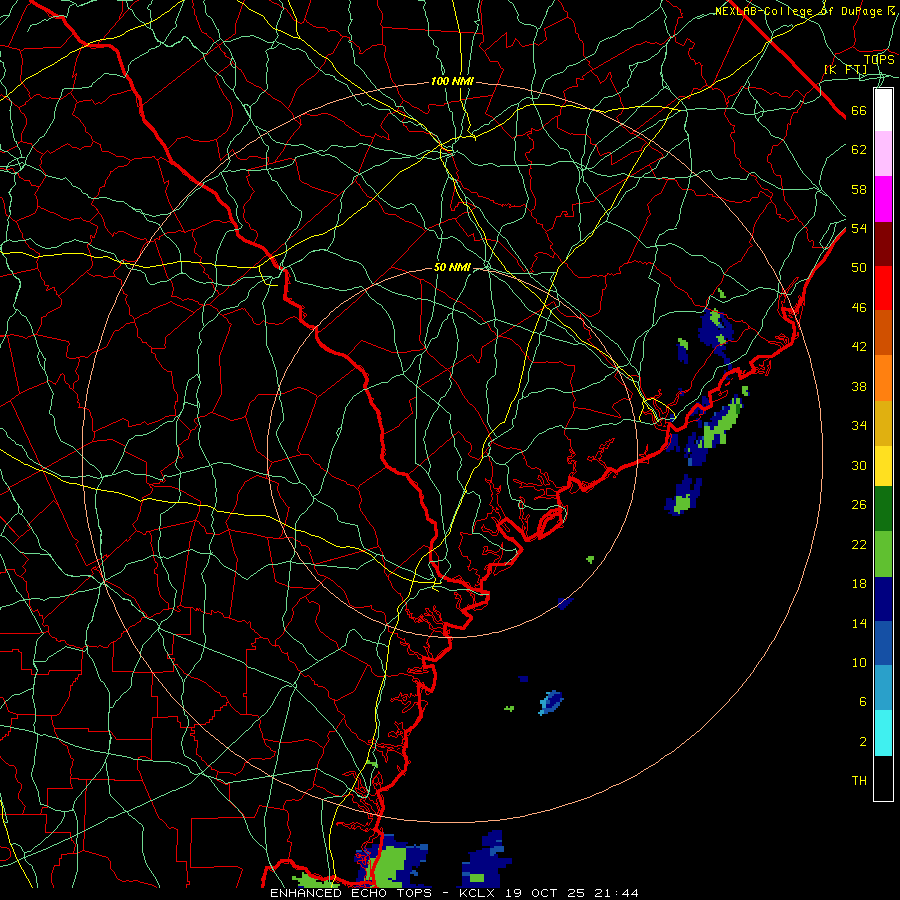Click the legend value "34"
This screenshot has height=900, width=900.
tap(859, 426)
